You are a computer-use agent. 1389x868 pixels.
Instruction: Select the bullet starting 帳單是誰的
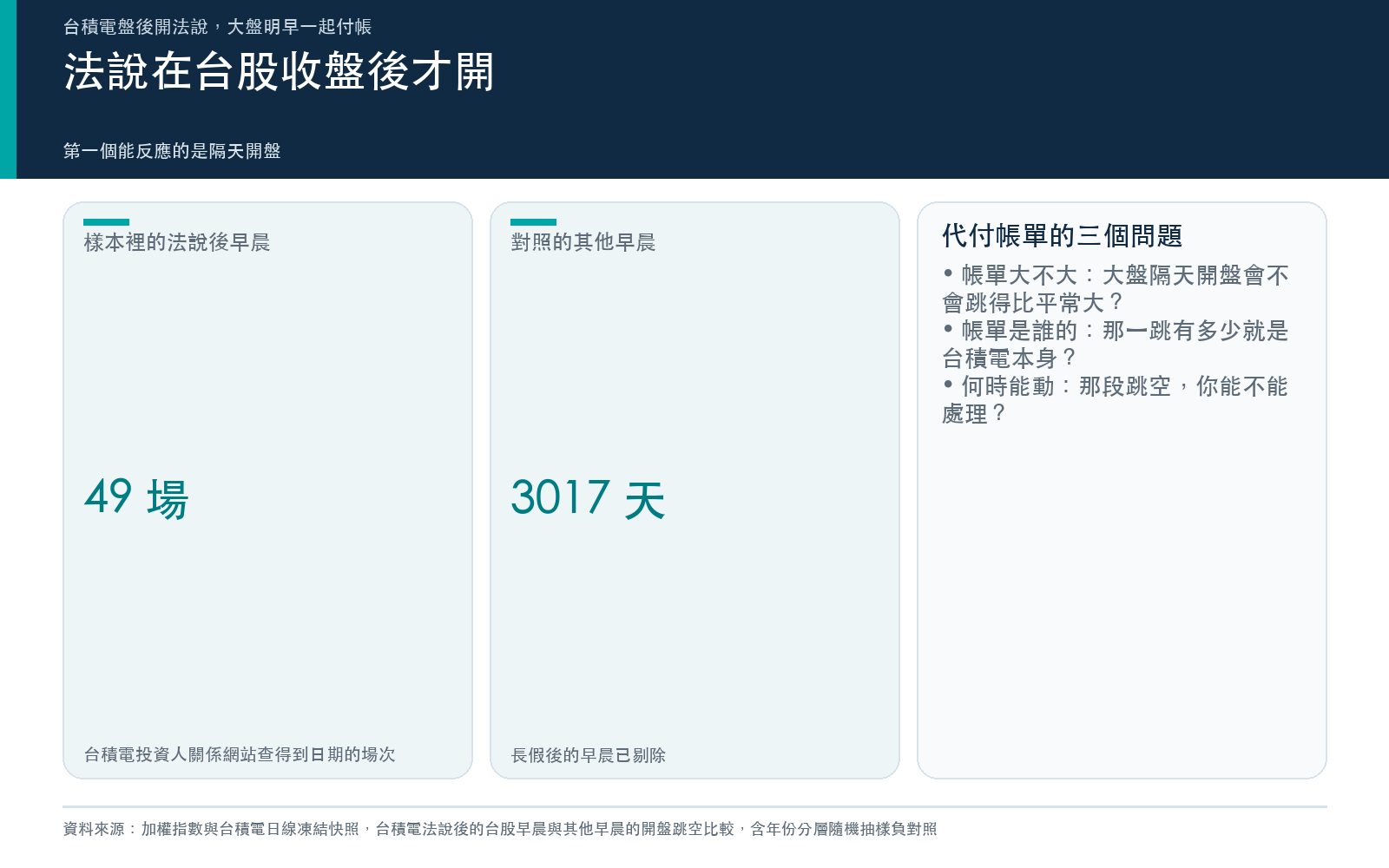(1116, 345)
